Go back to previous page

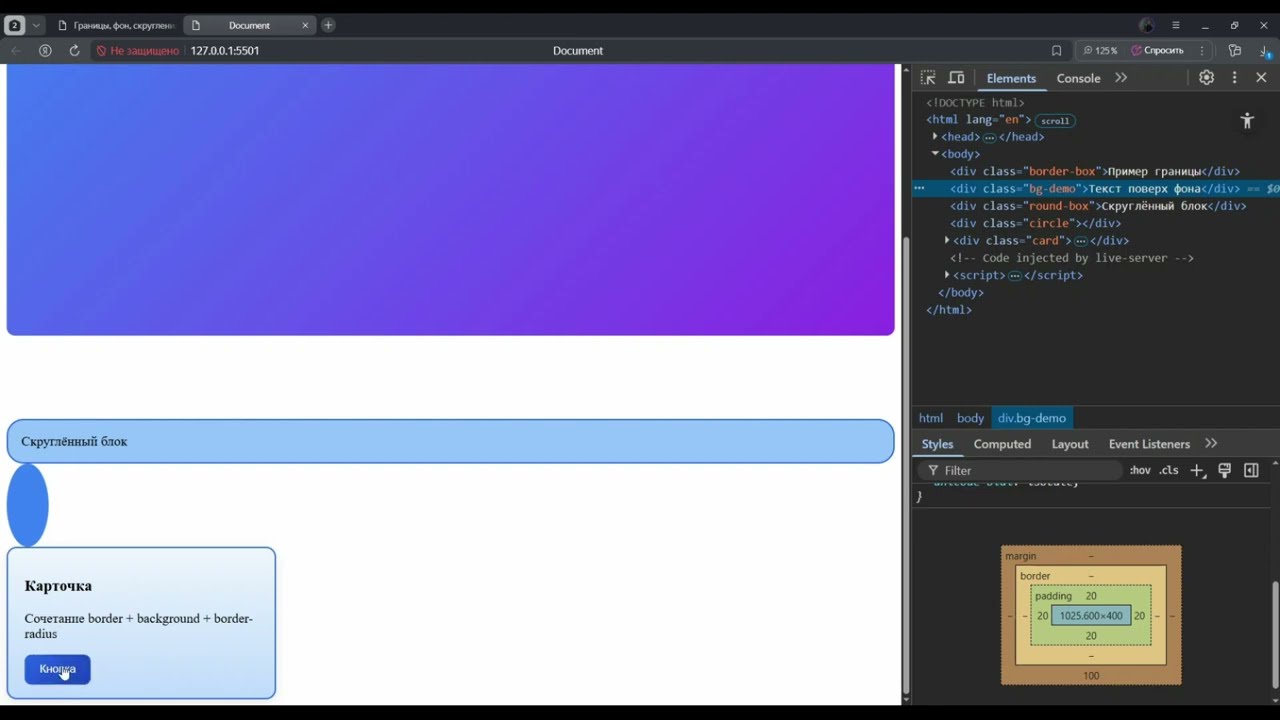[16, 50]
